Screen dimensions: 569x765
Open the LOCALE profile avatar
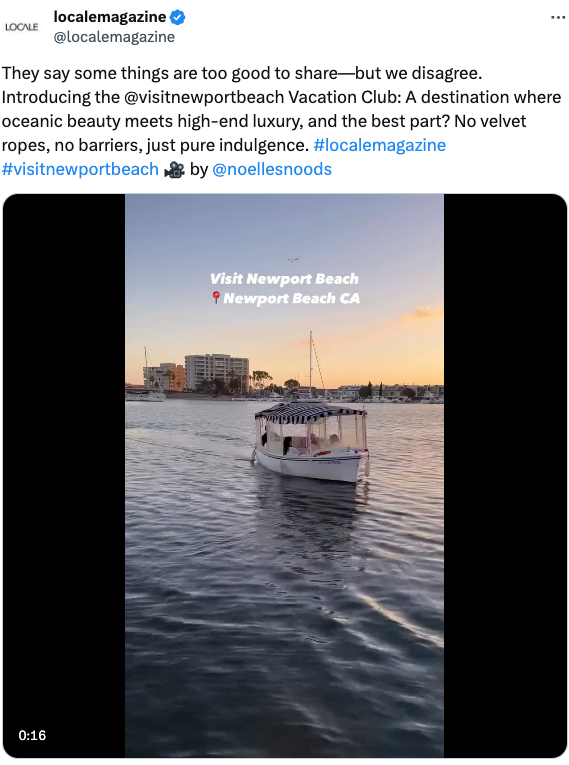click(21, 27)
